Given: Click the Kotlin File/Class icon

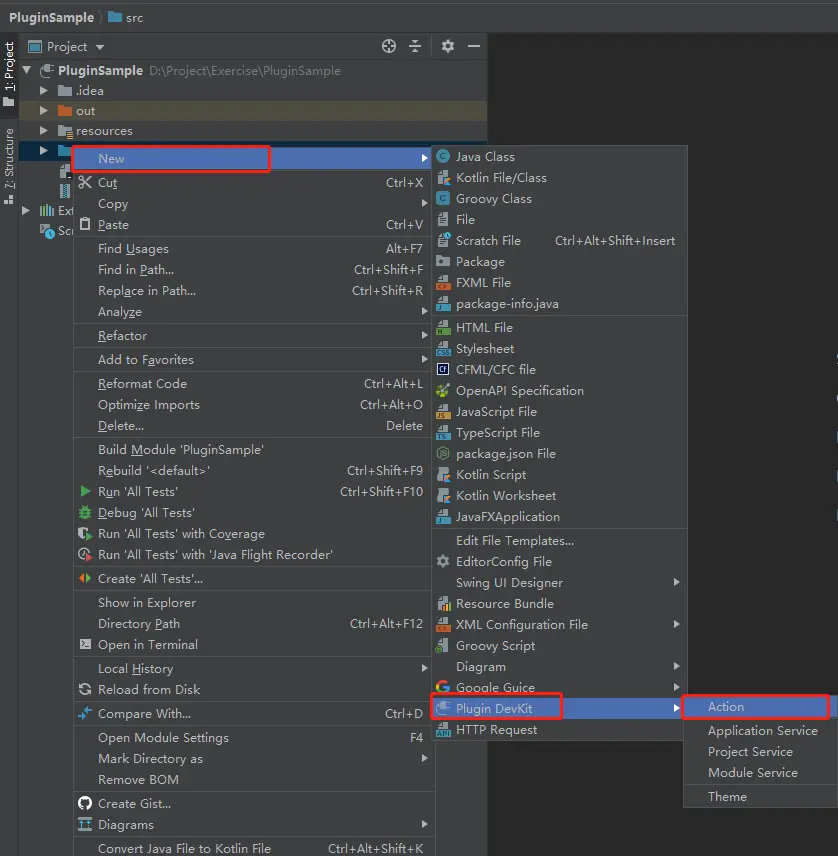Looking at the screenshot, I should pyautogui.click(x=443, y=177).
